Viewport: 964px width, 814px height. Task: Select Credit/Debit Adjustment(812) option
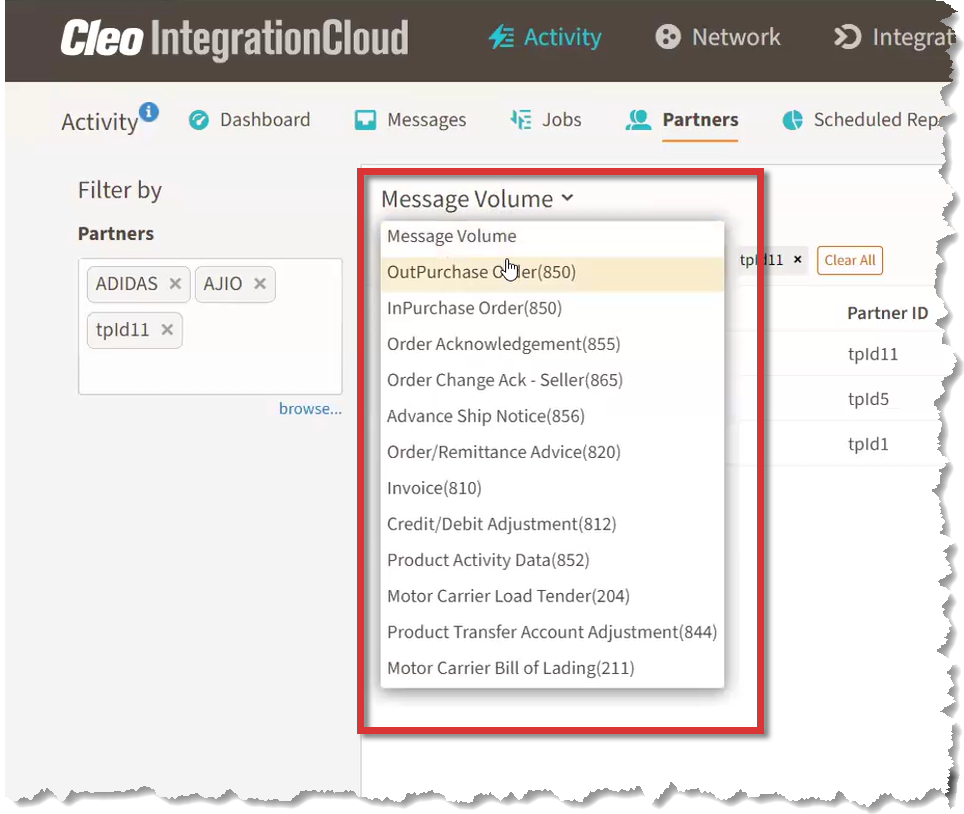tap(501, 524)
